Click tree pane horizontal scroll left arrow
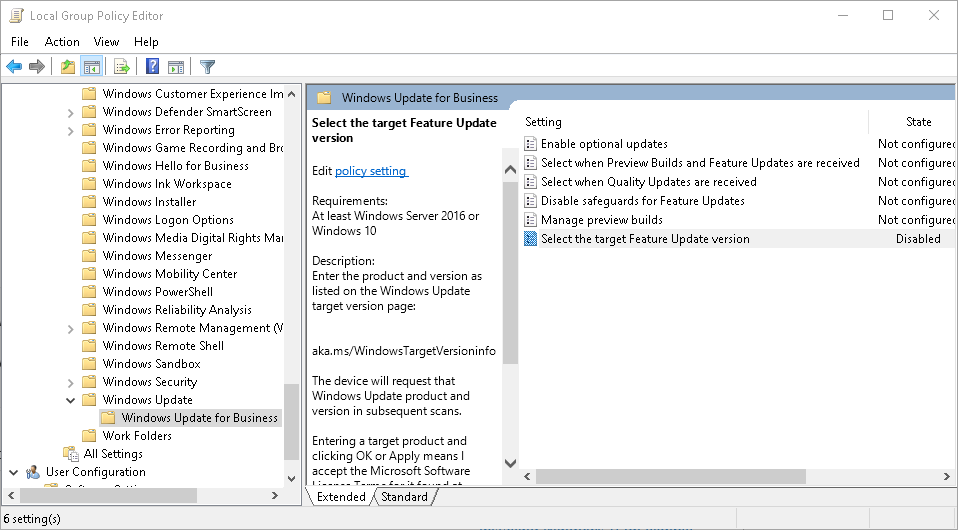Viewport: 958px width, 530px height. pos(10,495)
